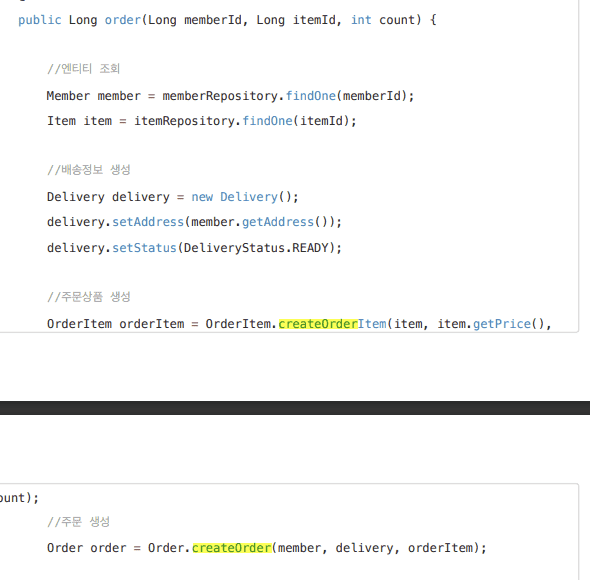This screenshot has width=590, height=580.
Task: Click the "order" method name in signature
Action: point(123,20)
